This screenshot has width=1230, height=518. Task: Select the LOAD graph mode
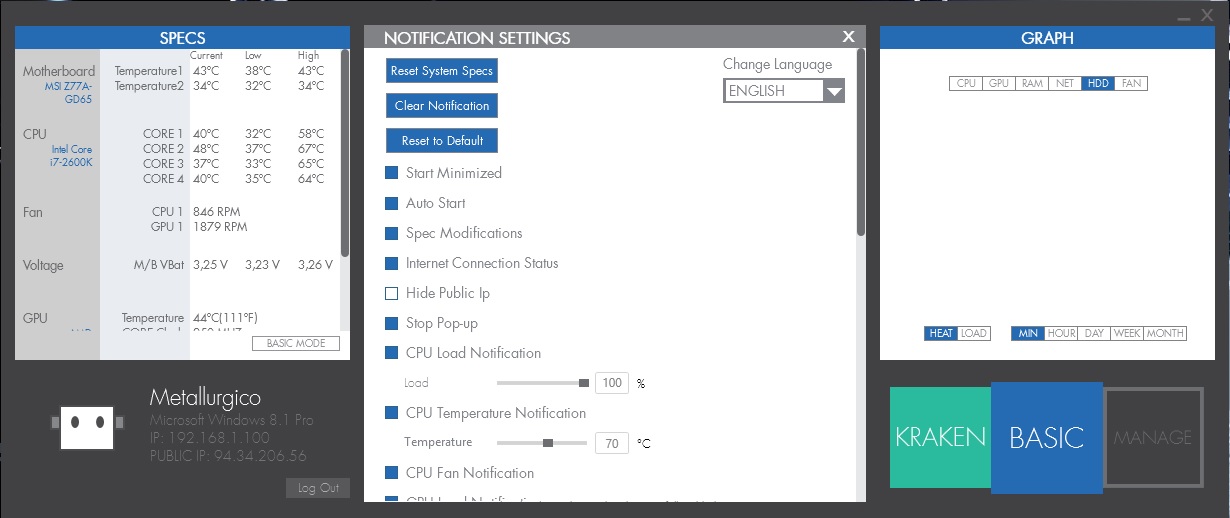click(x=973, y=333)
